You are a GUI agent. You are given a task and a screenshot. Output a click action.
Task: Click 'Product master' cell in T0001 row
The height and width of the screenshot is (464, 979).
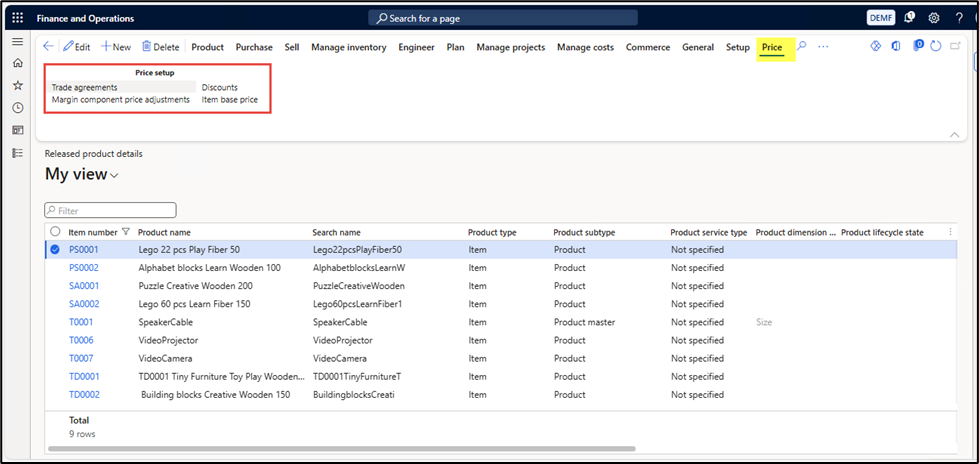point(584,322)
